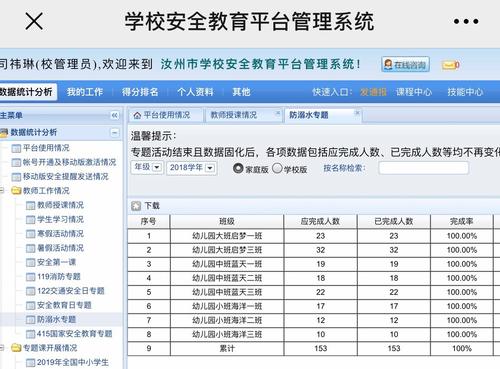Click the download icon beside 下载
Image resolution: width=500 pixels, height=369 pixels.
(136, 206)
